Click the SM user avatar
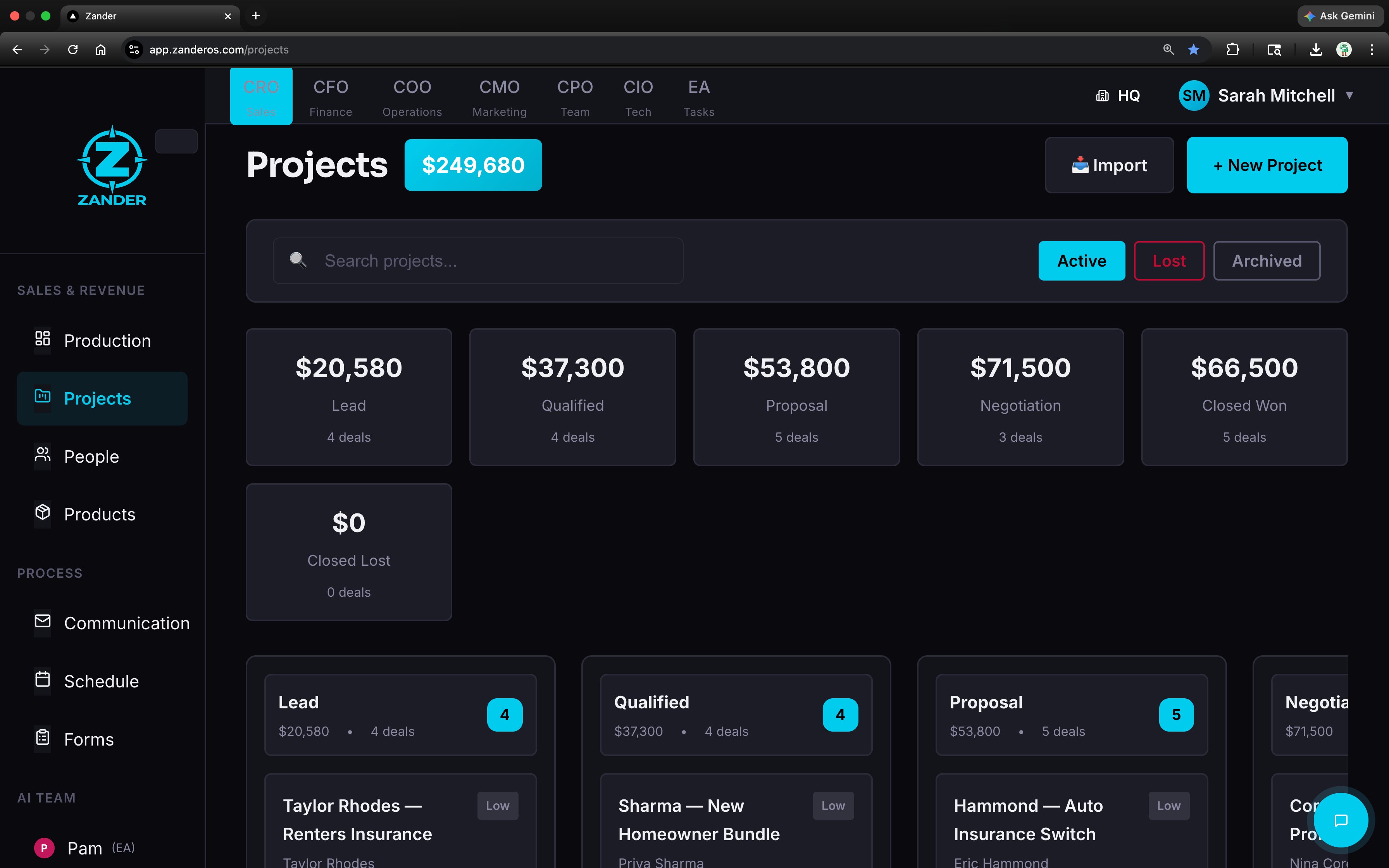This screenshot has width=1389, height=868. [x=1194, y=95]
